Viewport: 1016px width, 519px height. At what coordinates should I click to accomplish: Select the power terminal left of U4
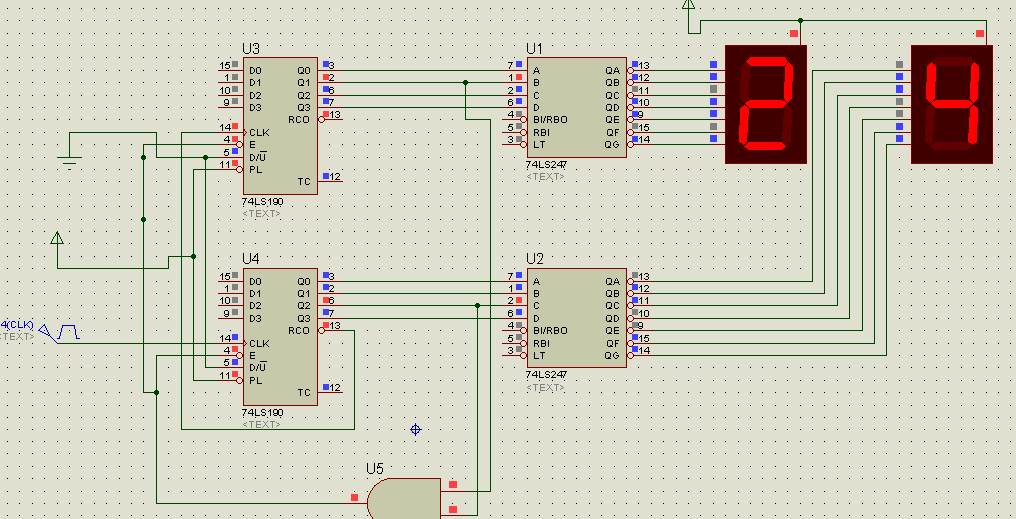coord(57,238)
